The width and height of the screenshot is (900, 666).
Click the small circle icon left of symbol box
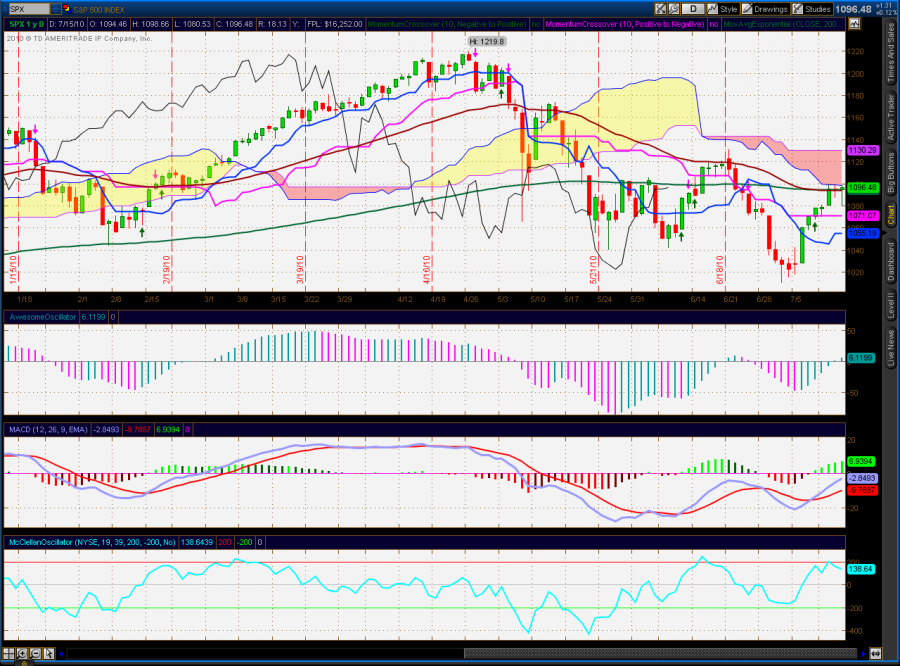(x=4, y=9)
